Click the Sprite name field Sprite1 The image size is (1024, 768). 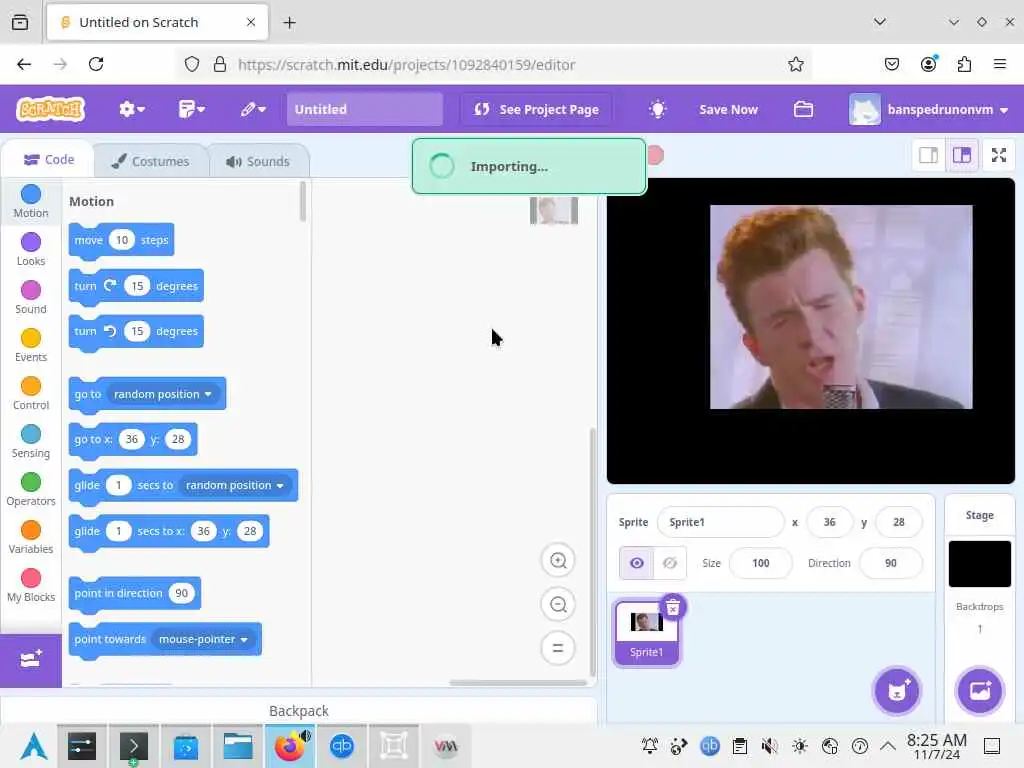(x=720, y=522)
